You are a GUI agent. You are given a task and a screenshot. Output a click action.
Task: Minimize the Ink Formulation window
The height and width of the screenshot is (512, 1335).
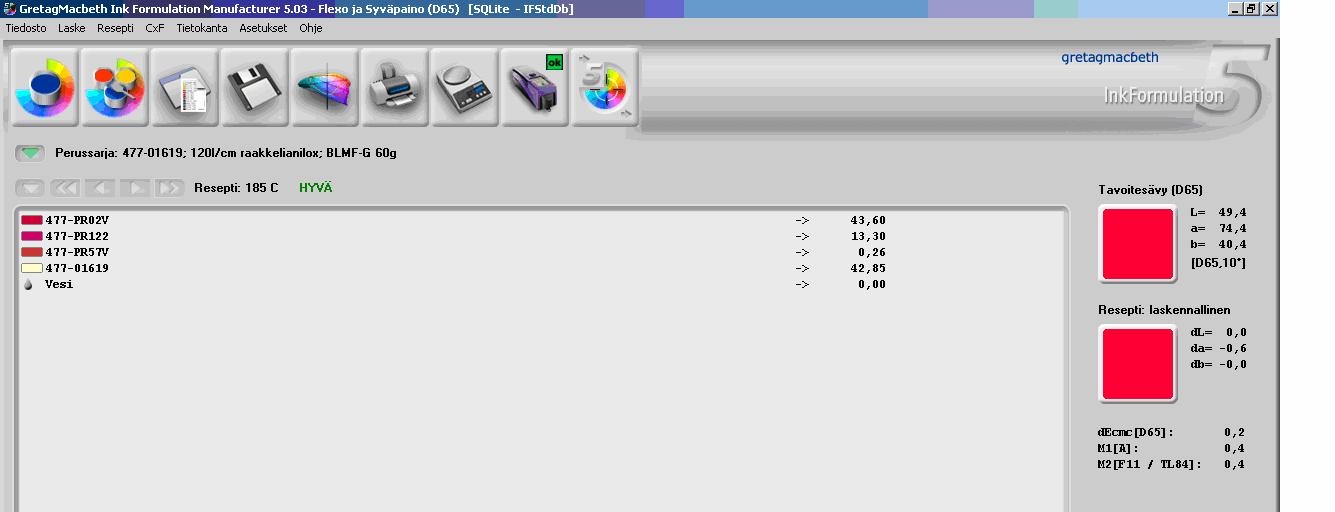tap(1235, 8)
